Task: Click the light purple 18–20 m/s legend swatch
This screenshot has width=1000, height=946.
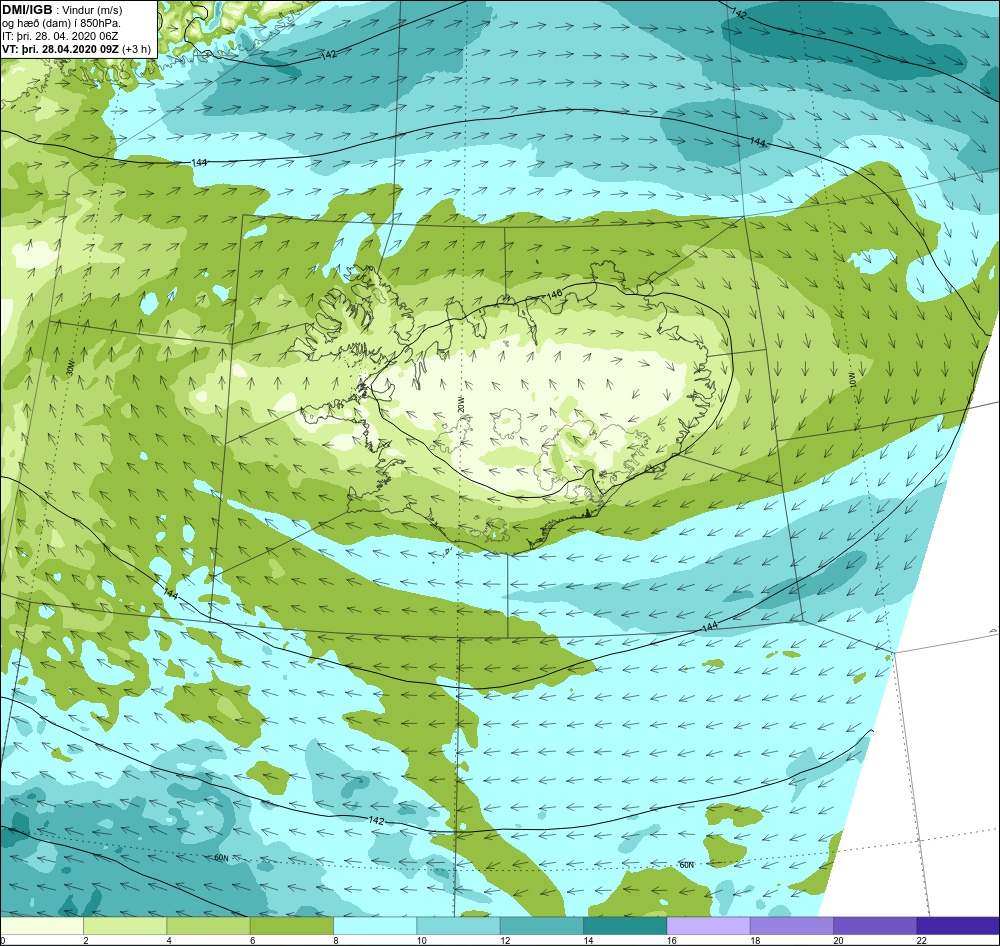Action: tap(791, 925)
